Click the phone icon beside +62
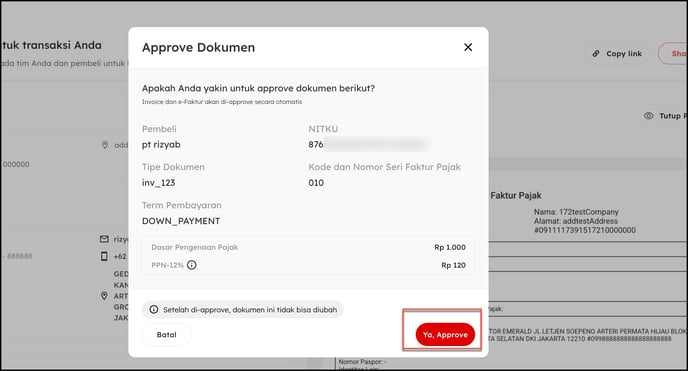 pyautogui.click(x=104, y=256)
